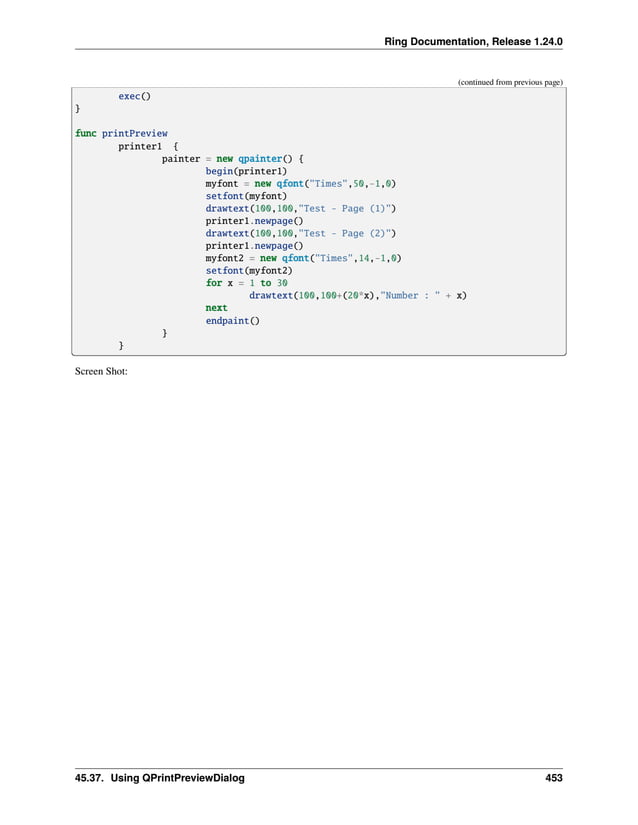
Task: Click the "setfont(myfont2)" line
Action: tap(249, 270)
